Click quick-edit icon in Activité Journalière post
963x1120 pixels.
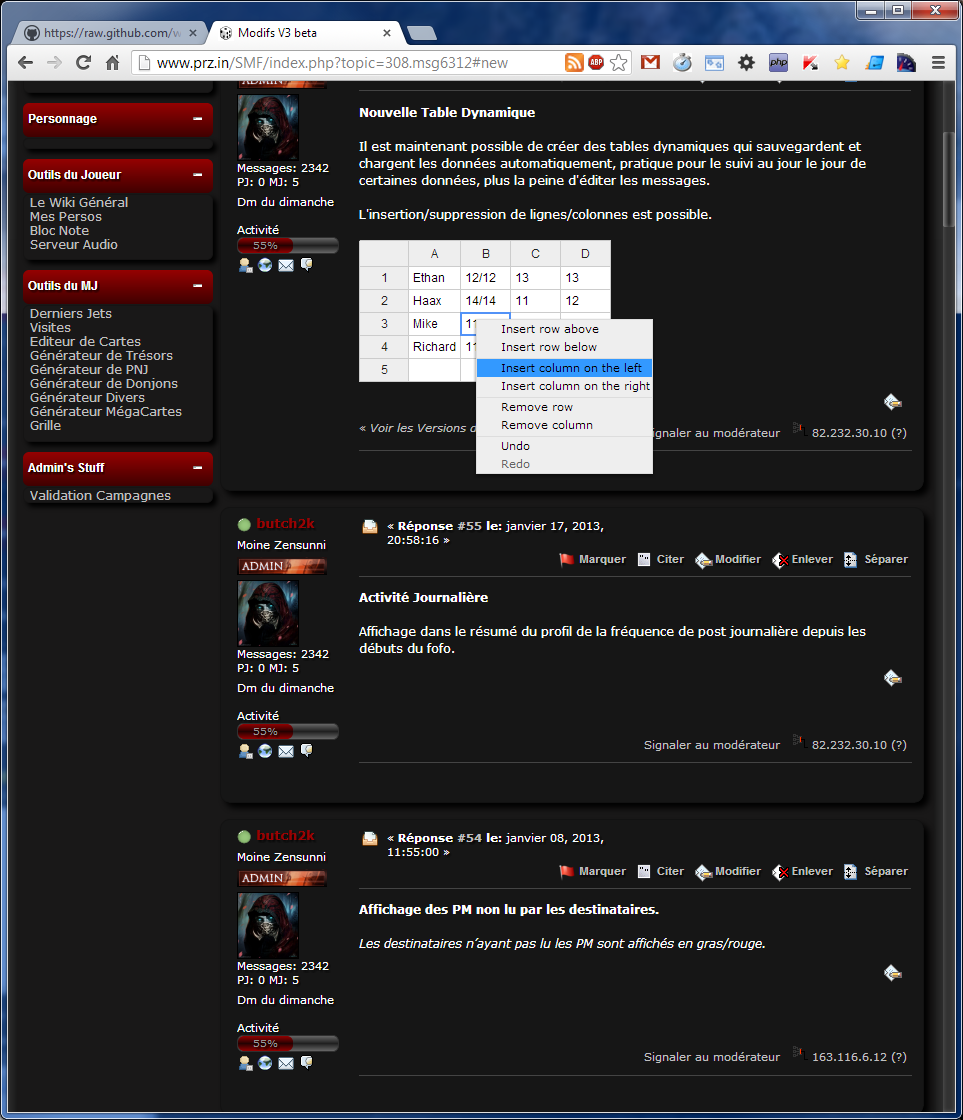pyautogui.click(x=893, y=678)
